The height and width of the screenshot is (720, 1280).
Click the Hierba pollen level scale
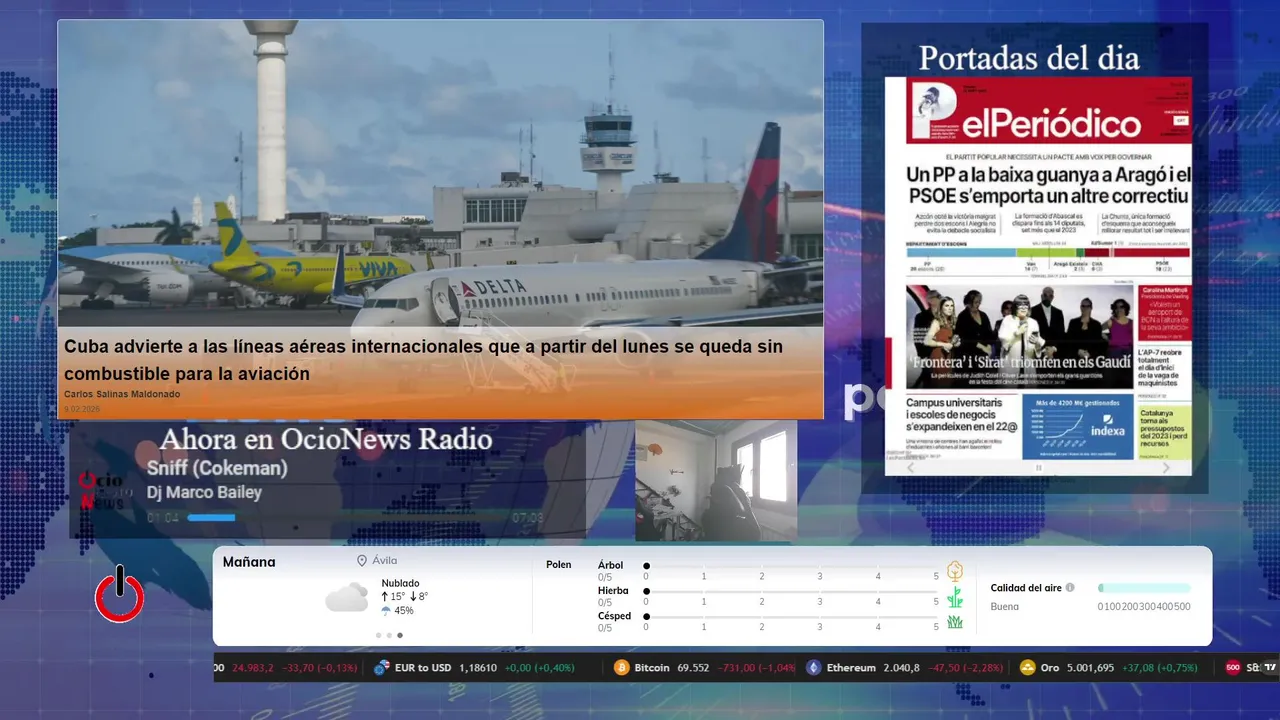(791, 593)
